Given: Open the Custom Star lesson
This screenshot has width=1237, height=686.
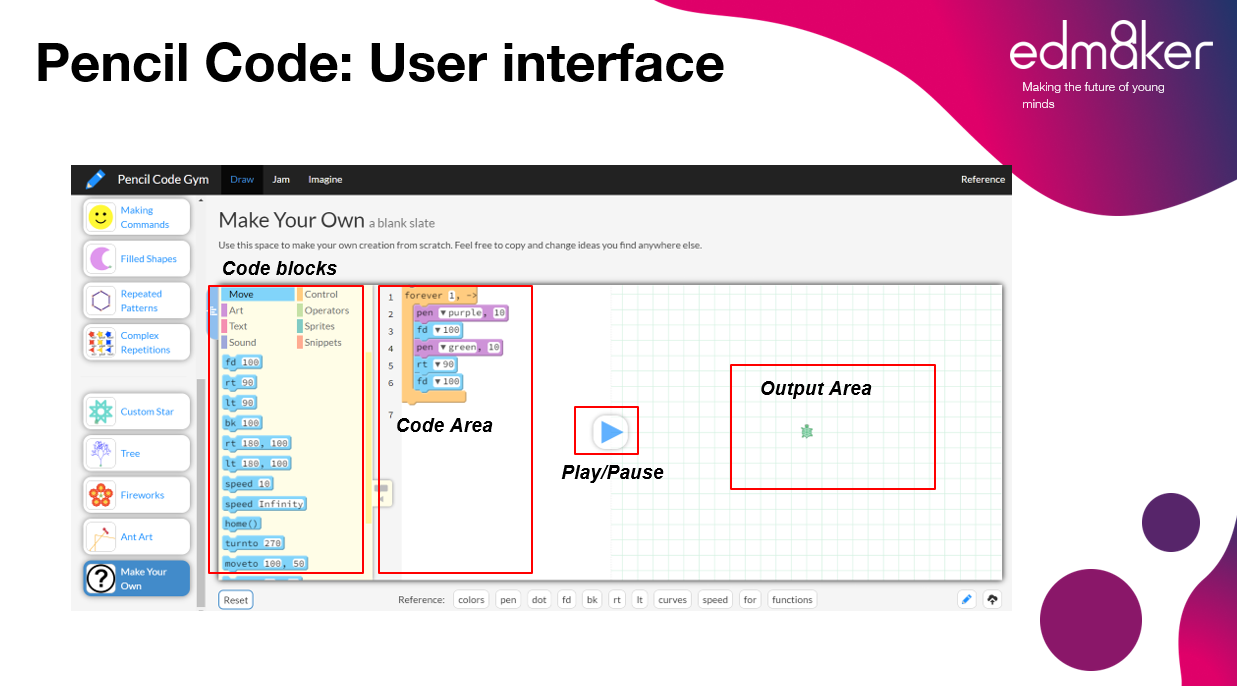Looking at the screenshot, I should (136, 411).
